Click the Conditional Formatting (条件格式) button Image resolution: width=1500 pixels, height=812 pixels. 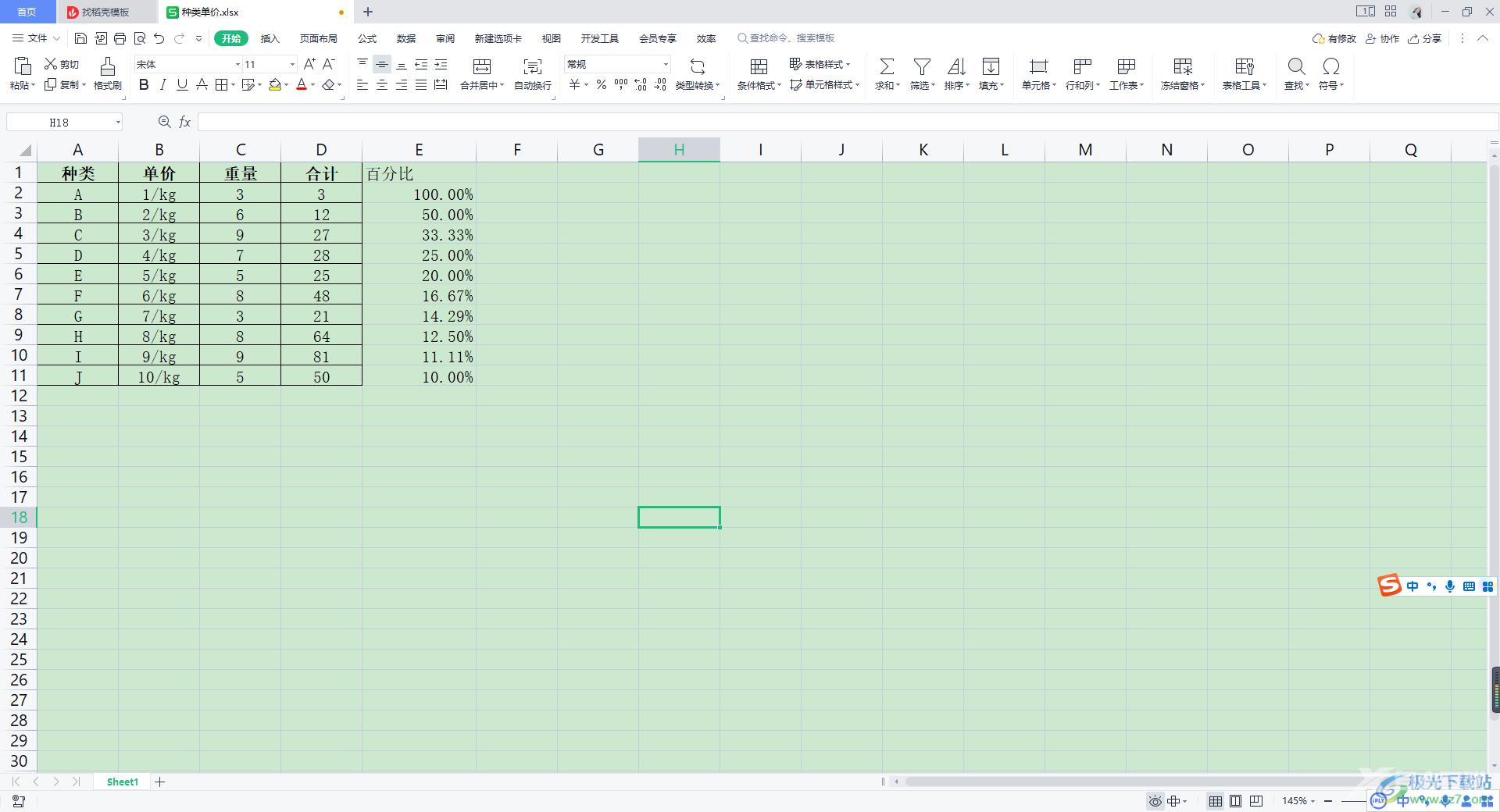tap(759, 74)
